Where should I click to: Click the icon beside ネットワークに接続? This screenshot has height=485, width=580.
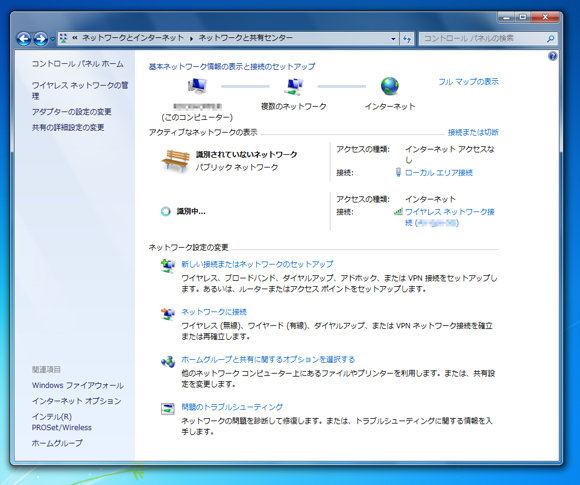[168, 314]
